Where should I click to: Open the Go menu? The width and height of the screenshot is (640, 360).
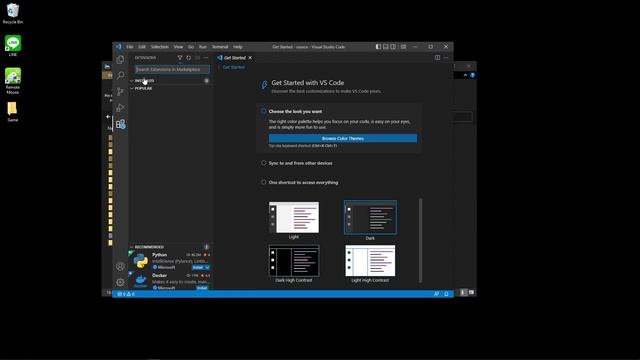tap(191, 47)
